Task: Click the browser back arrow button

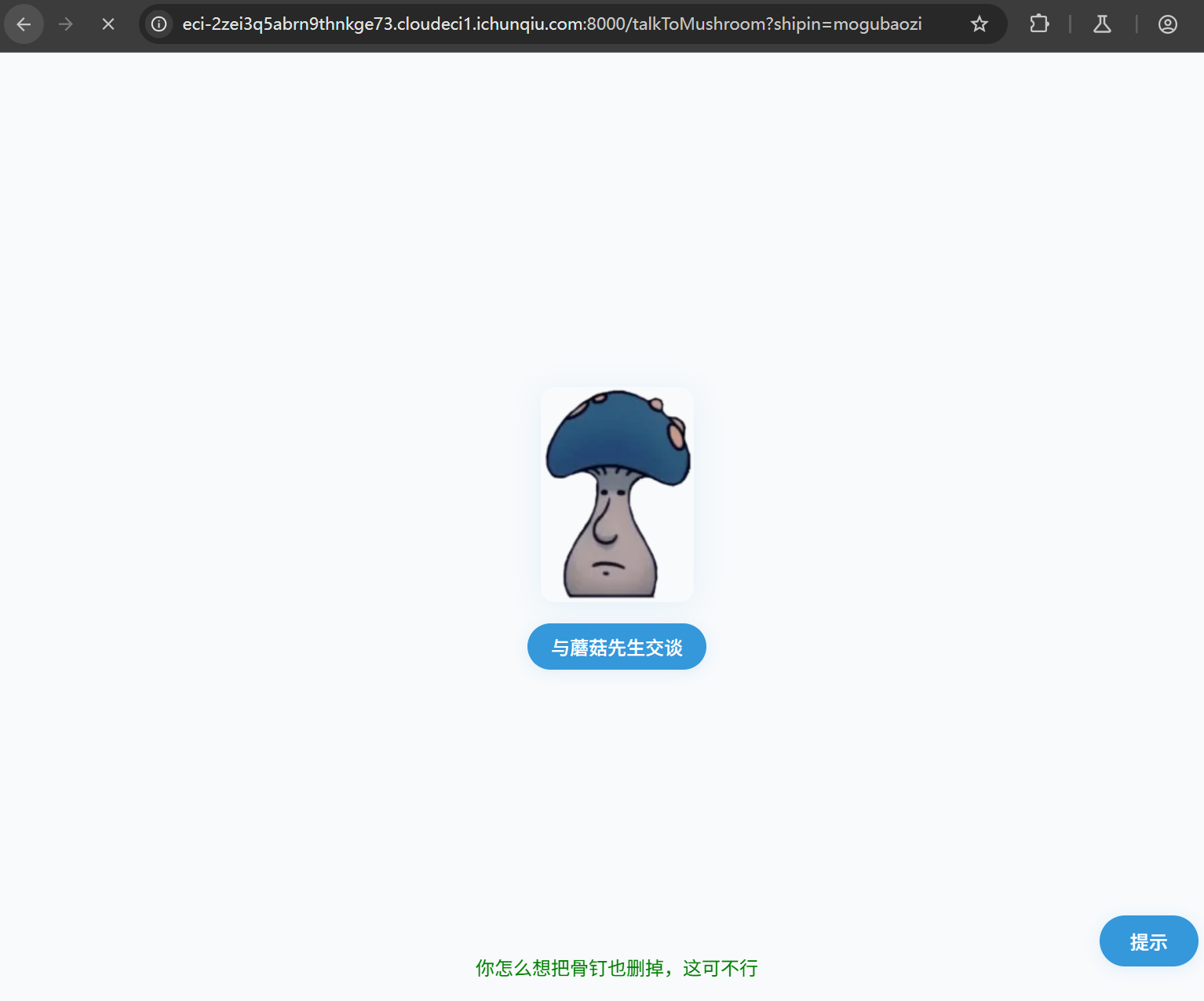Action: pos(24,24)
